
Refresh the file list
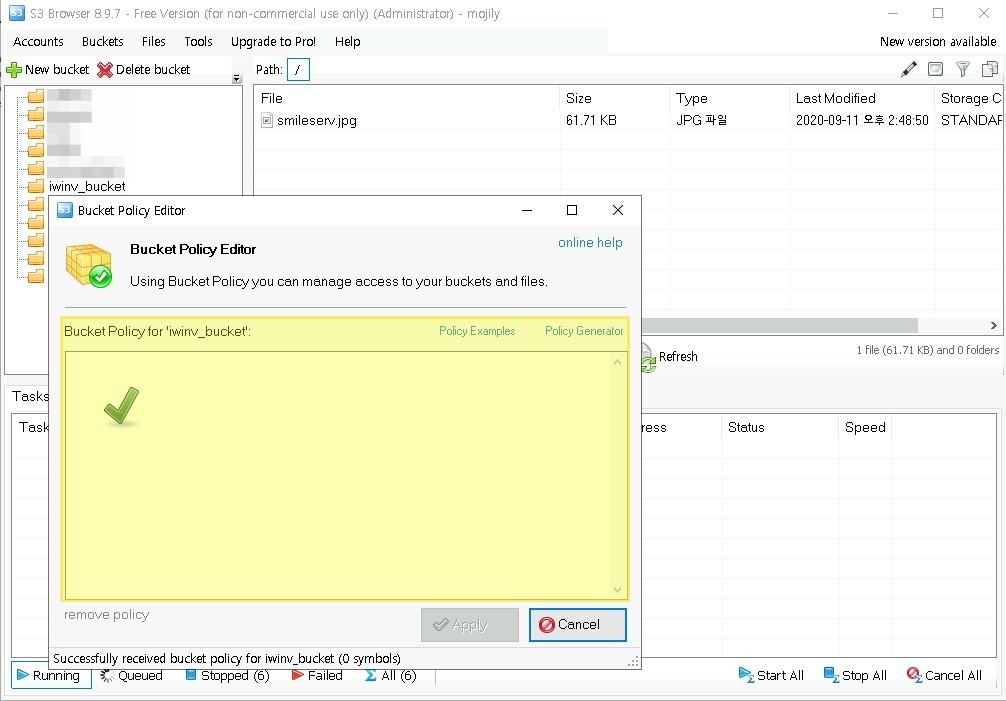[x=669, y=357]
